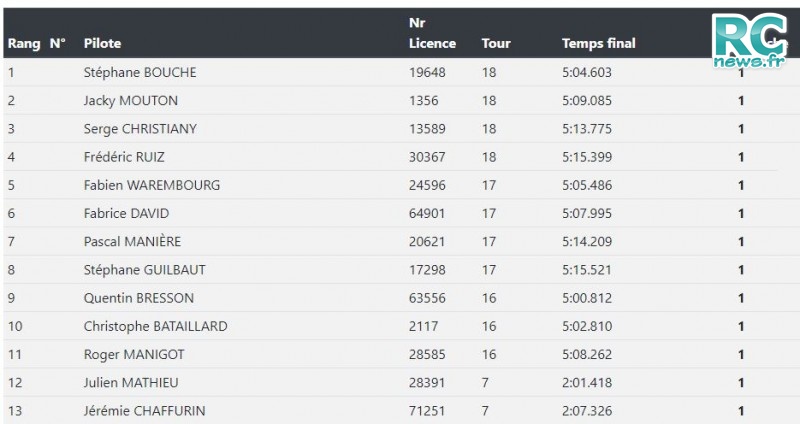This screenshot has height=424, width=800.
Task: Open Serge CHRISTIANY row
Action: point(400,129)
